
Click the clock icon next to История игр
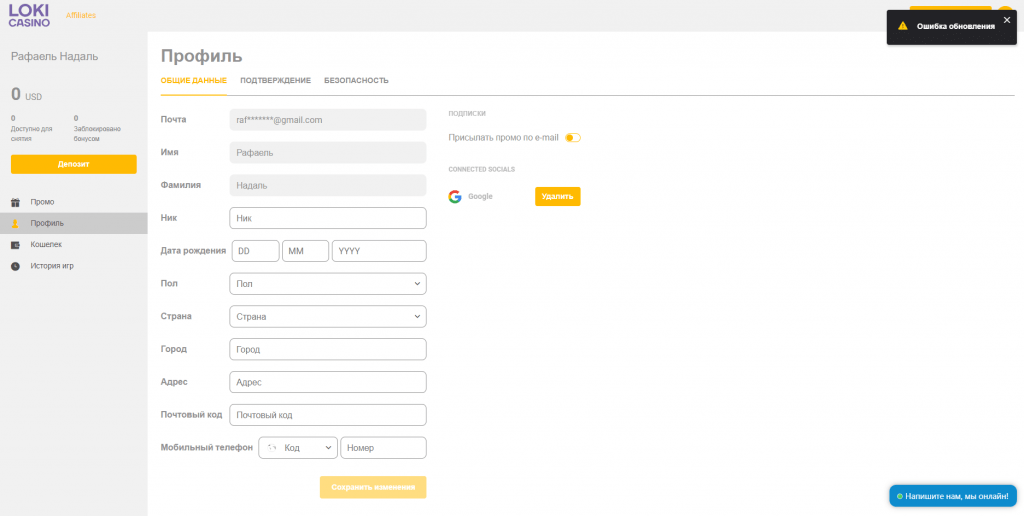16,266
